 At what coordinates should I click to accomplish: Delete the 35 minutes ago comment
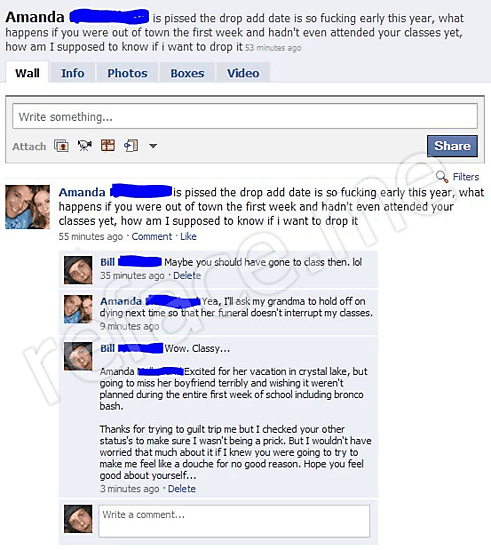coord(187,276)
